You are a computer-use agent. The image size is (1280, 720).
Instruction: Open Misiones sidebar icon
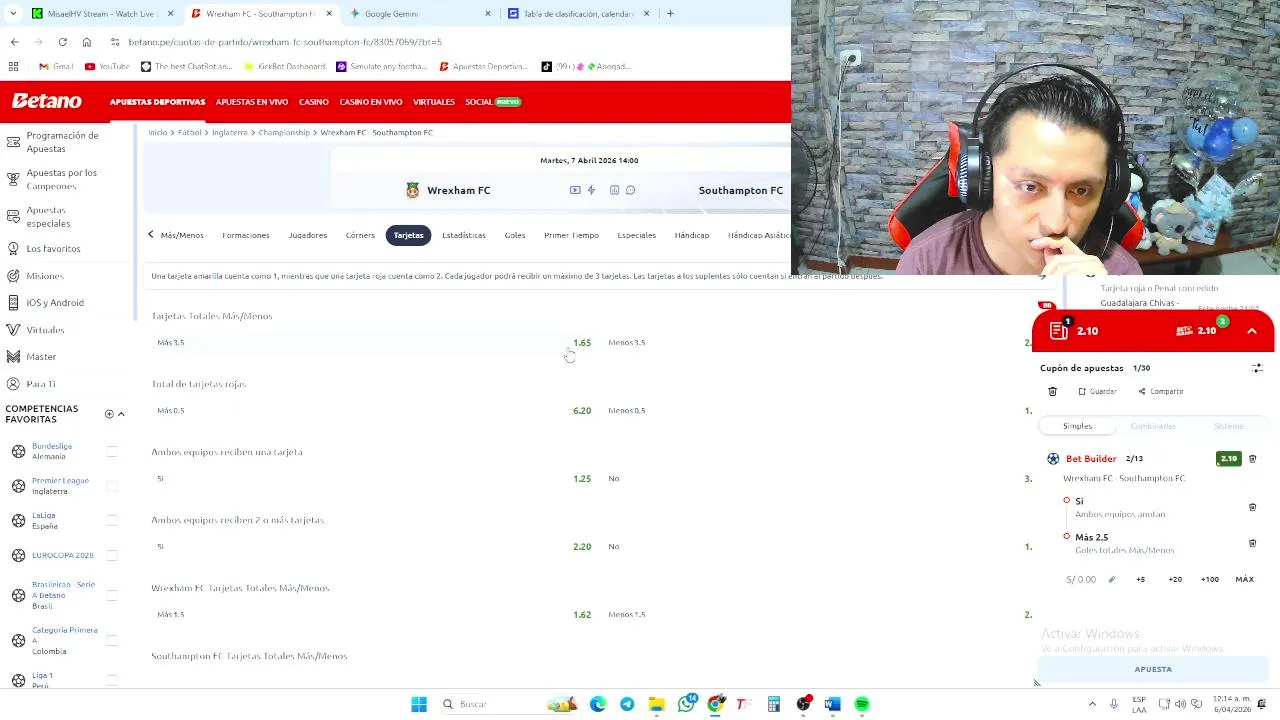click(13, 275)
